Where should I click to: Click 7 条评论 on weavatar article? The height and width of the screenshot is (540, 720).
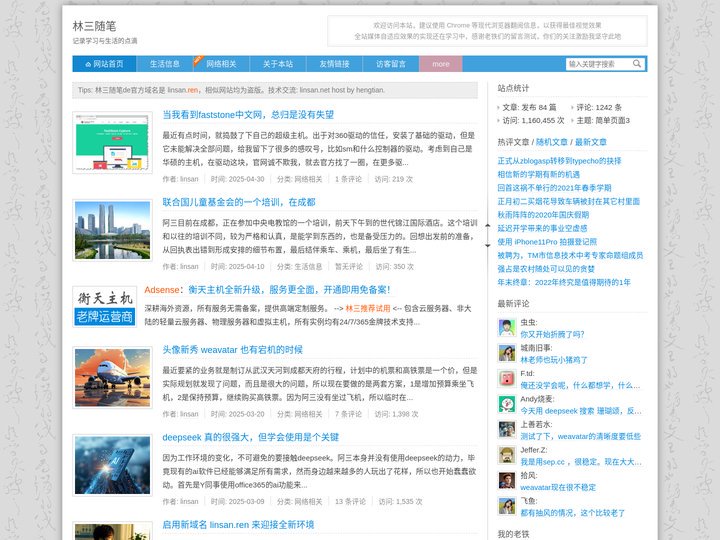(348, 414)
